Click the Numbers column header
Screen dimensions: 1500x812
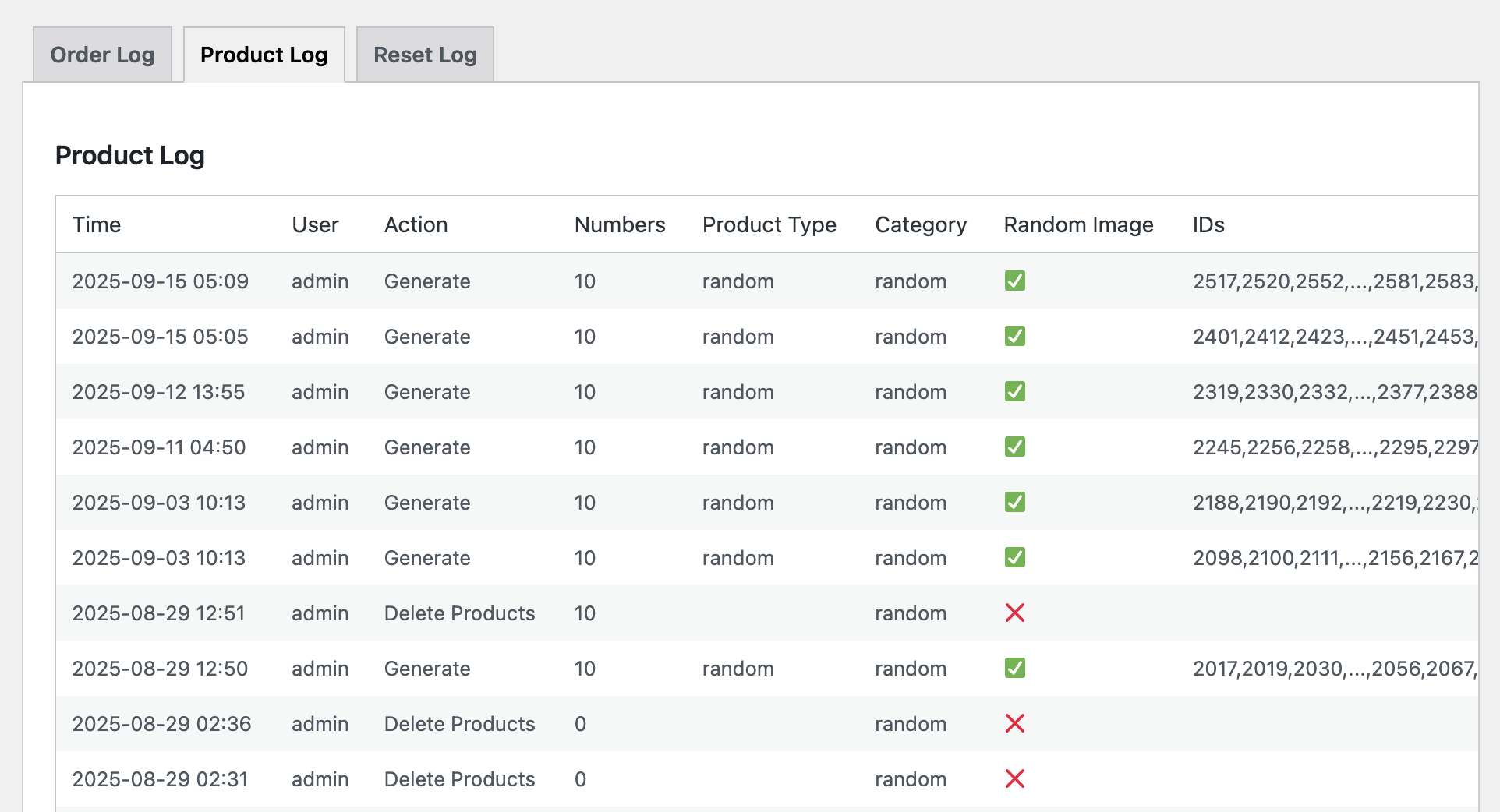click(x=620, y=224)
